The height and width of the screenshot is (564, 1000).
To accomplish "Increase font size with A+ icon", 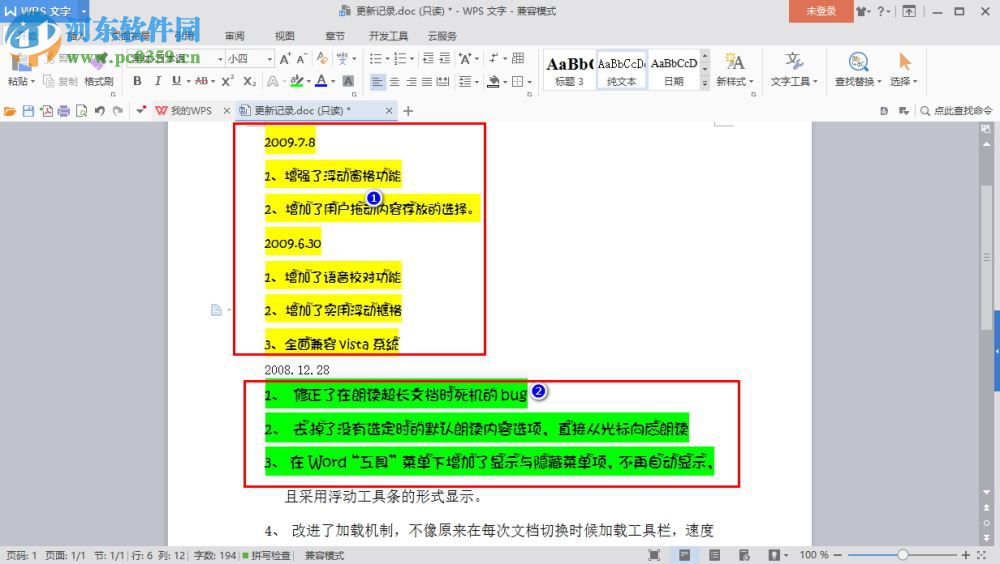I will coord(285,59).
